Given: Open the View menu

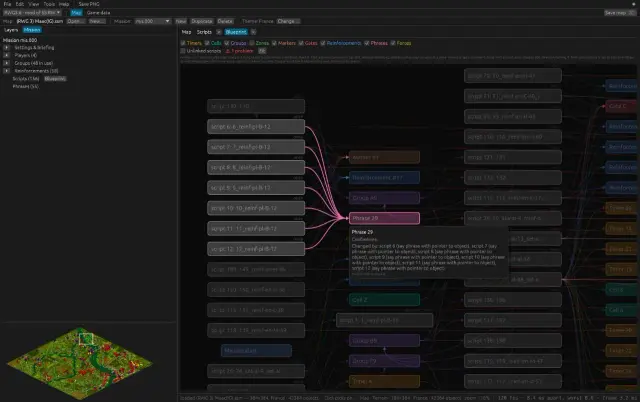Looking at the screenshot, I should tap(33, 4).
